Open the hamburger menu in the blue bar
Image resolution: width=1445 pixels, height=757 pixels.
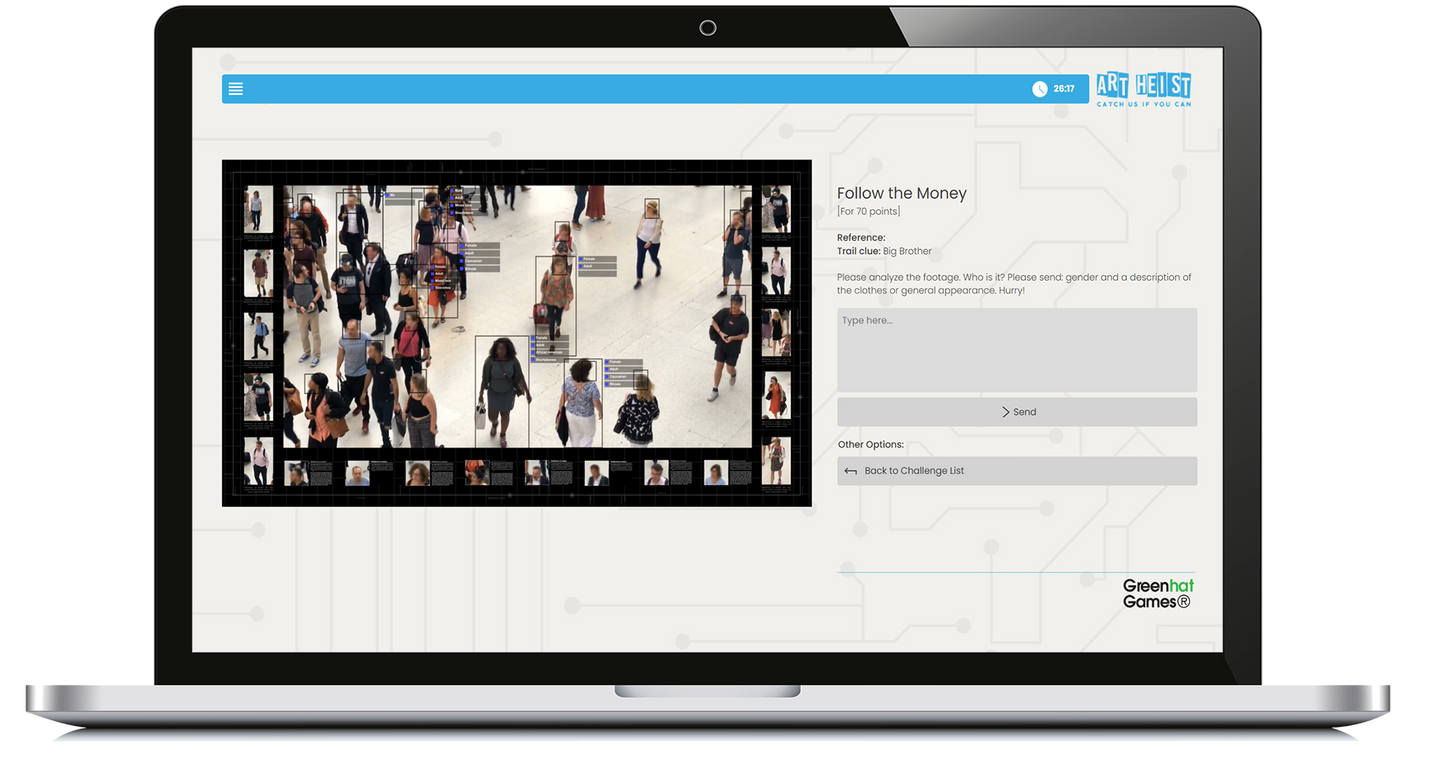point(236,89)
